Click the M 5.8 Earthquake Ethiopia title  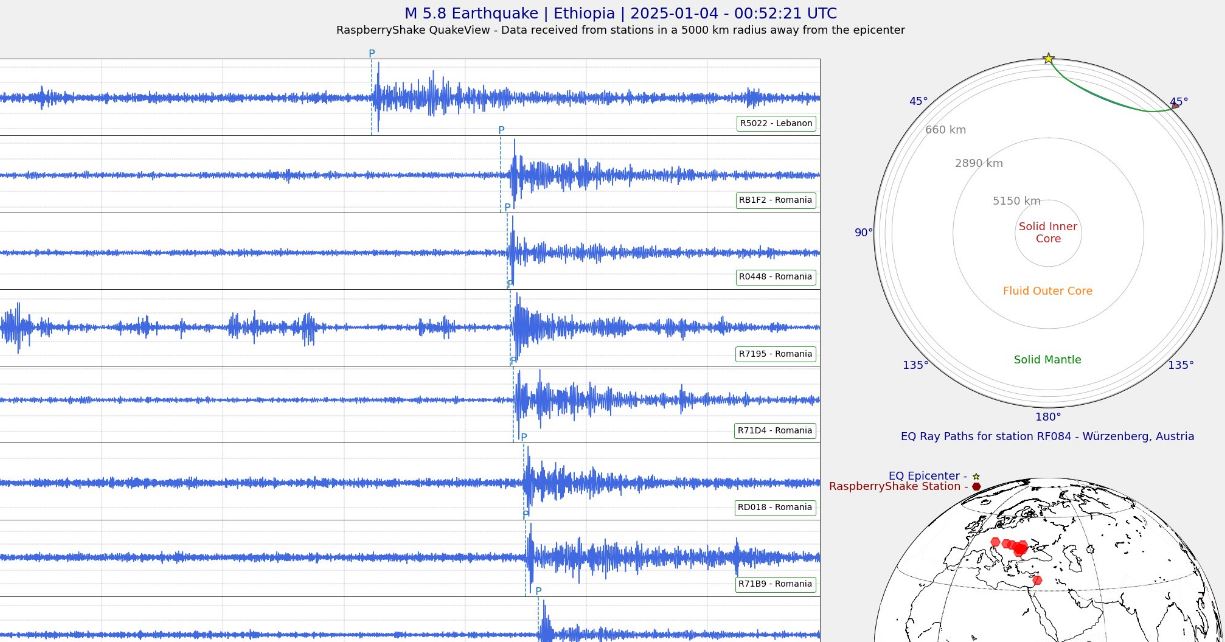pyautogui.click(x=620, y=13)
